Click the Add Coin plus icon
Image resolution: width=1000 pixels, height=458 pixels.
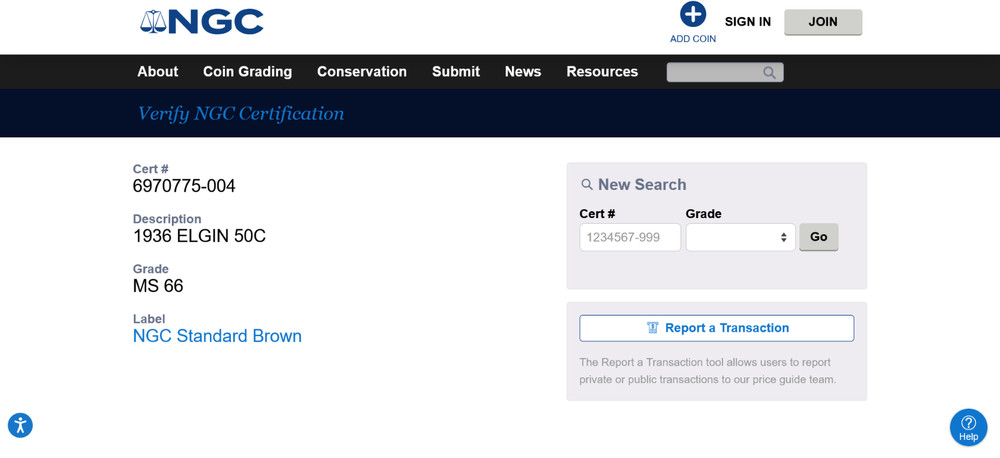click(x=693, y=15)
